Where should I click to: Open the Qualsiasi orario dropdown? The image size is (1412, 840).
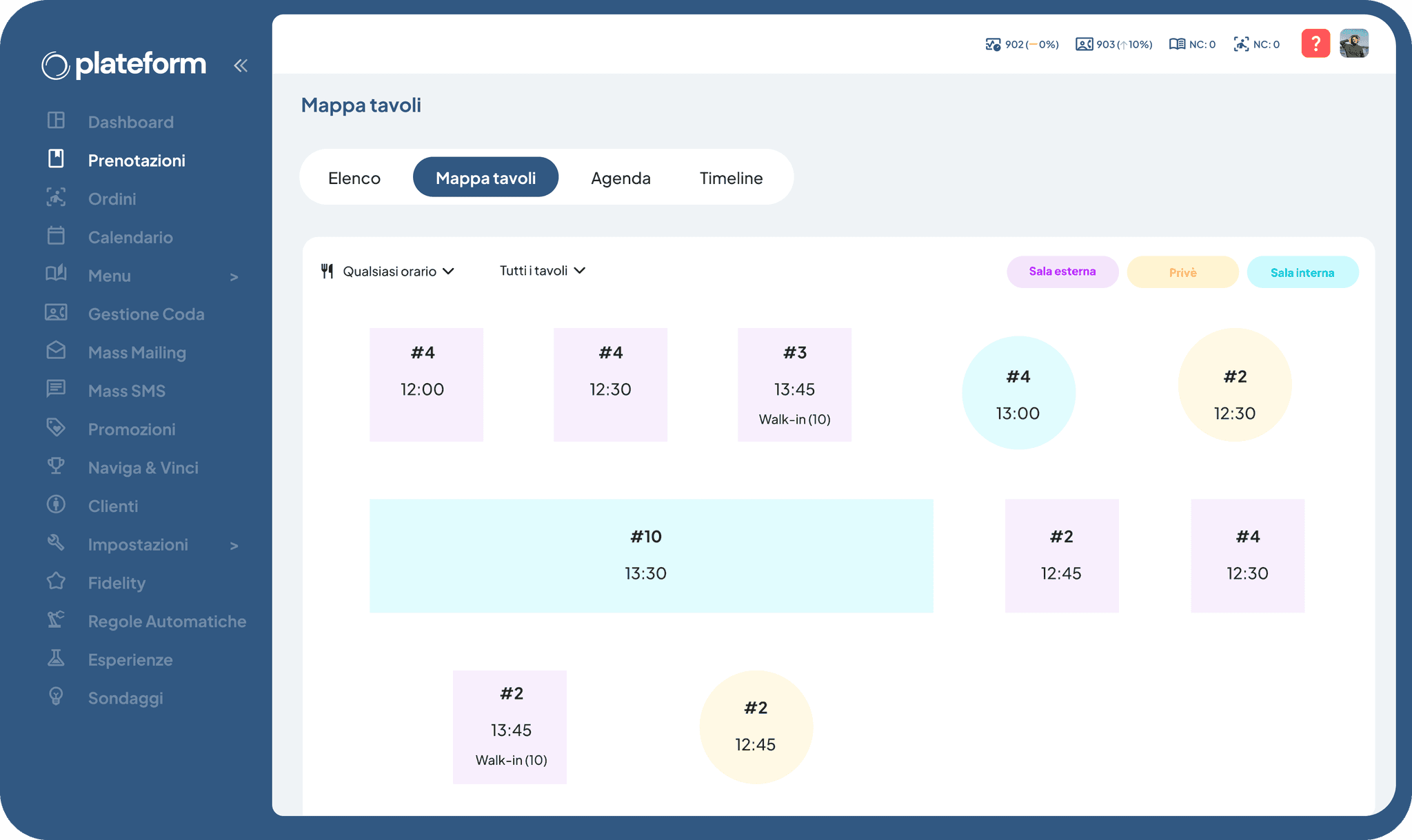pos(388,272)
